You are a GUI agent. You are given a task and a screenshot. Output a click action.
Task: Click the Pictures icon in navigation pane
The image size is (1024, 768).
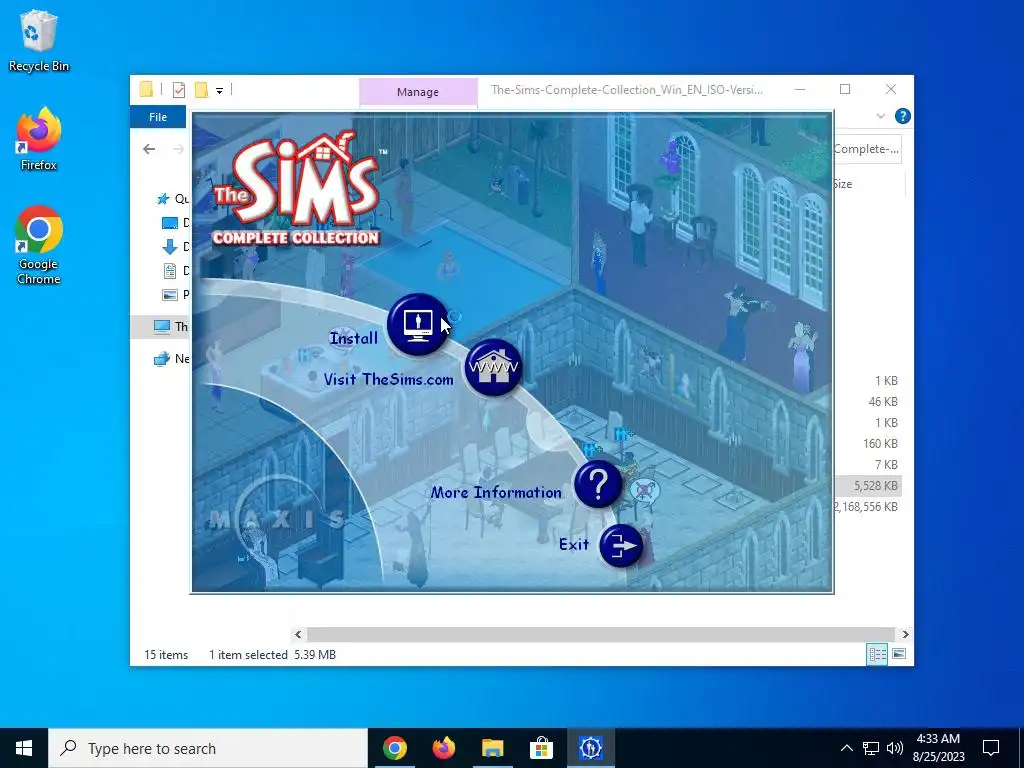tap(170, 295)
